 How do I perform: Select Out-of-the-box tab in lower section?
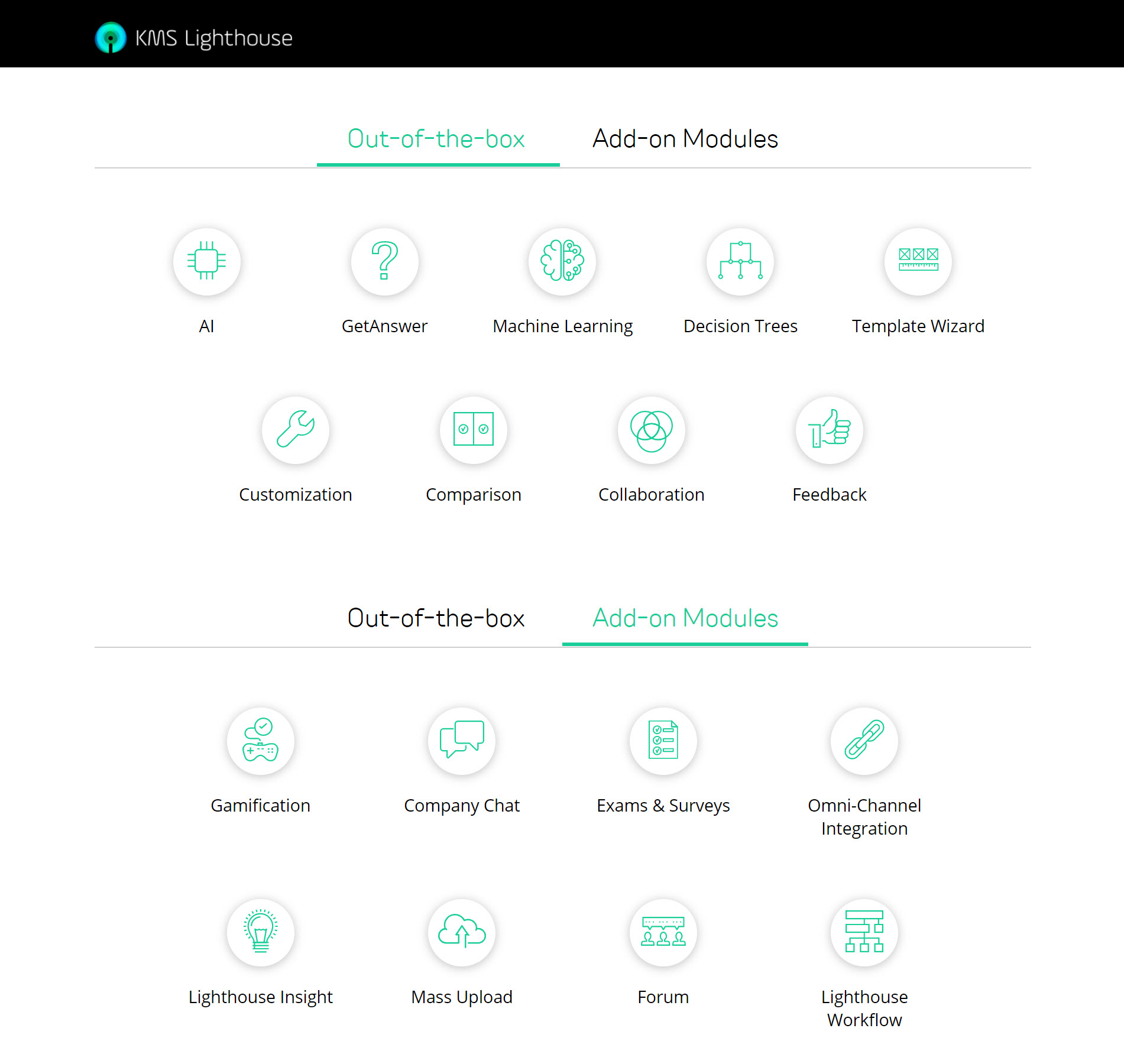tap(436, 619)
